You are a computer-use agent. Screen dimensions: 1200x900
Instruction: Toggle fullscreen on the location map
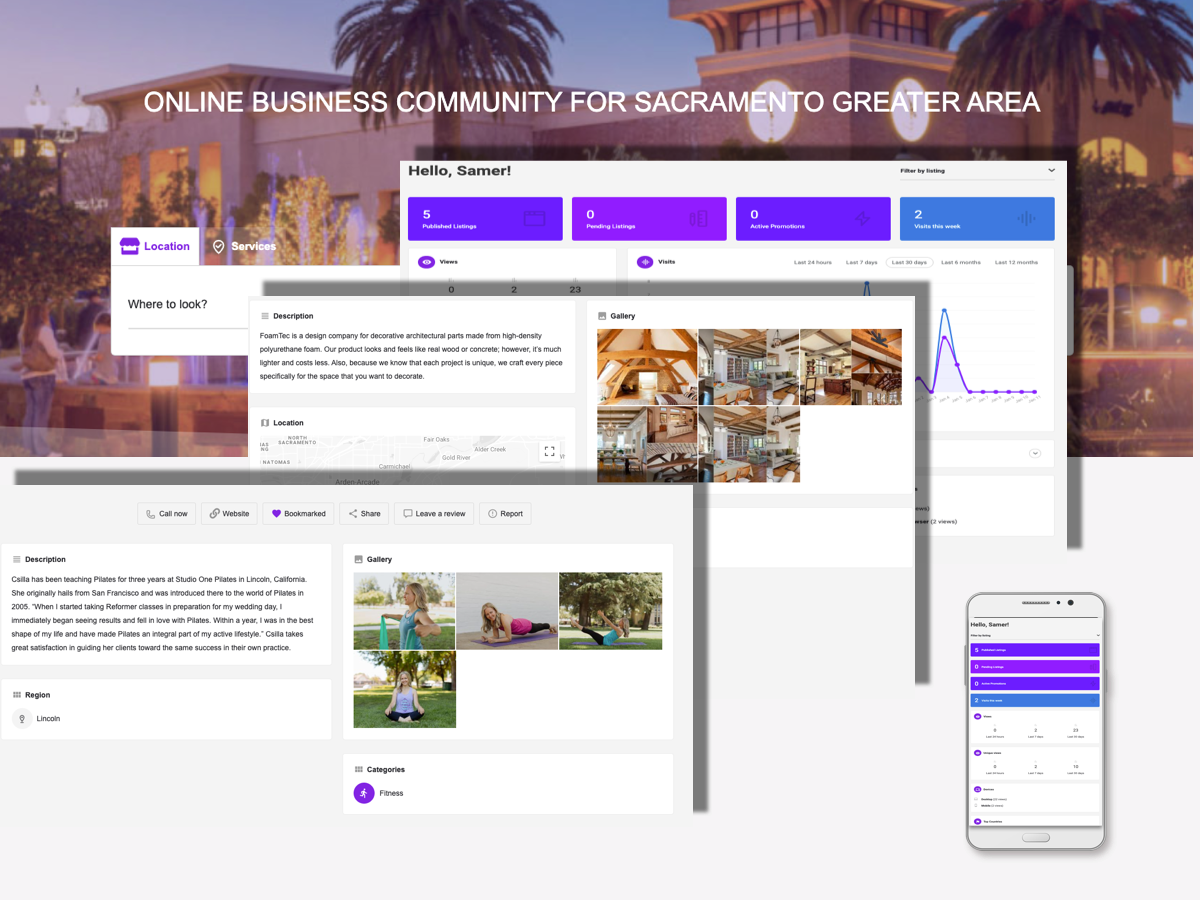pos(549,452)
